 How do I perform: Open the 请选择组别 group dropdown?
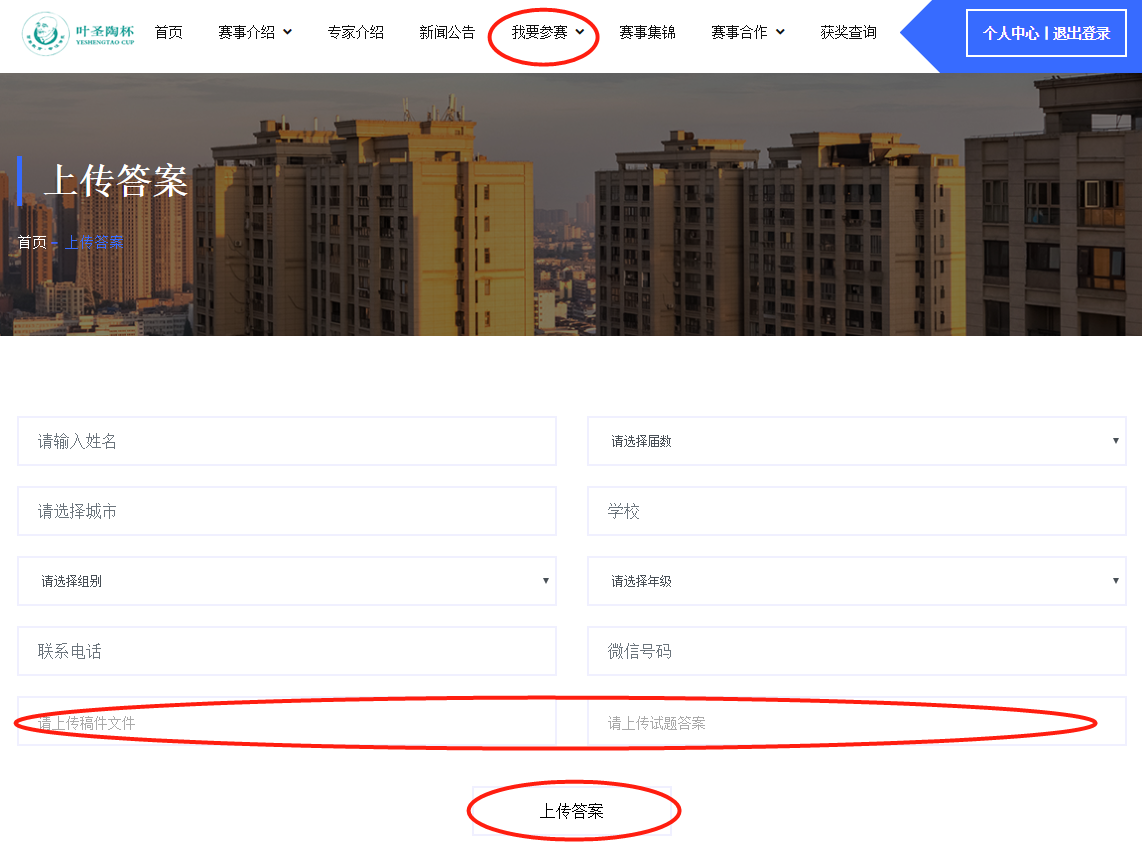(x=287, y=581)
